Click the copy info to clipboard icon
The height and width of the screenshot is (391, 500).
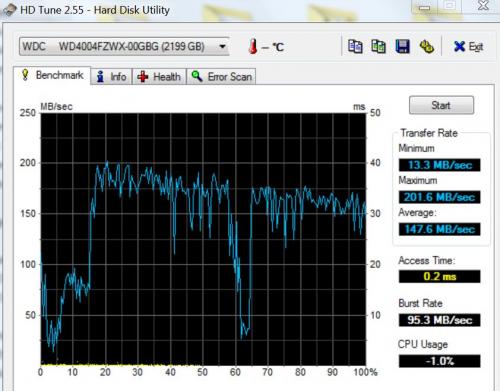355,46
